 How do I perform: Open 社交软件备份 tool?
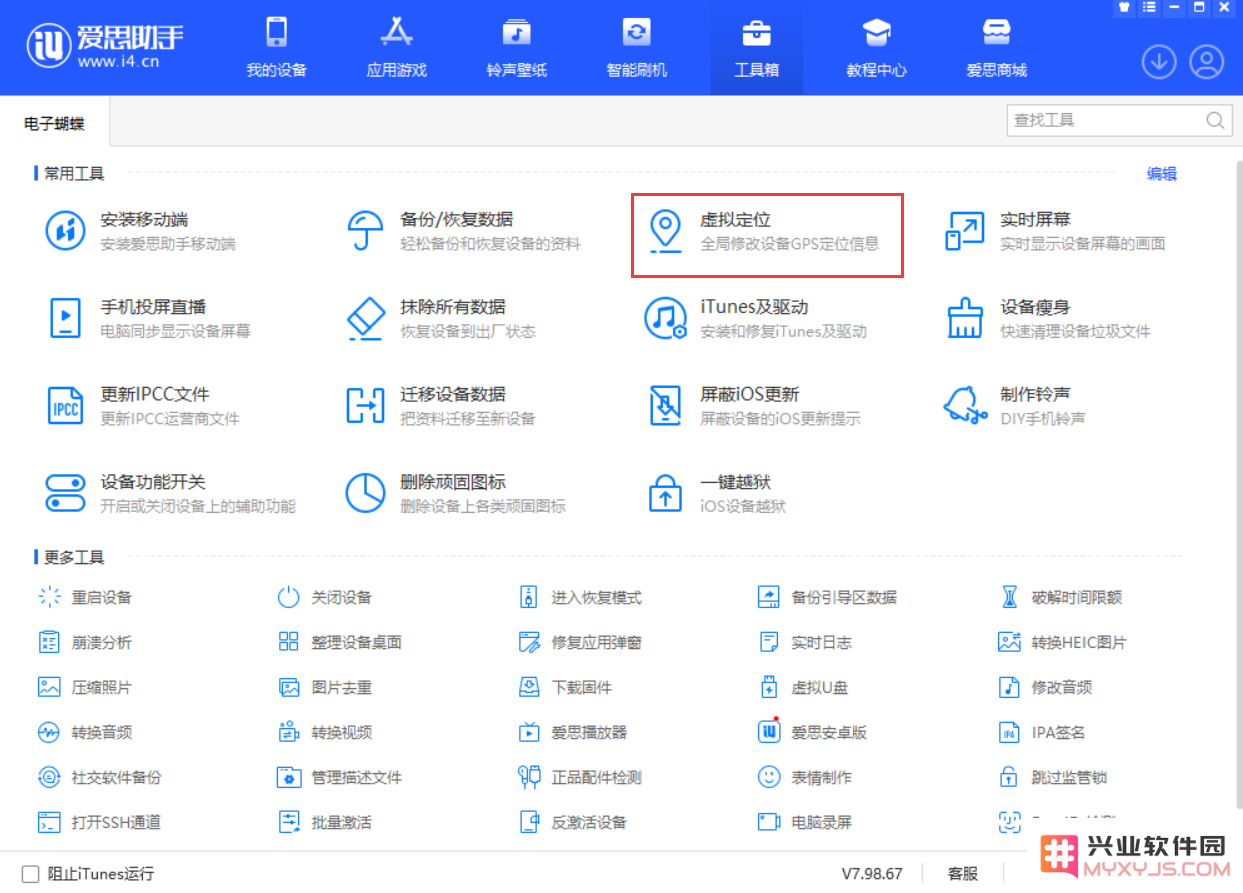(x=100, y=777)
